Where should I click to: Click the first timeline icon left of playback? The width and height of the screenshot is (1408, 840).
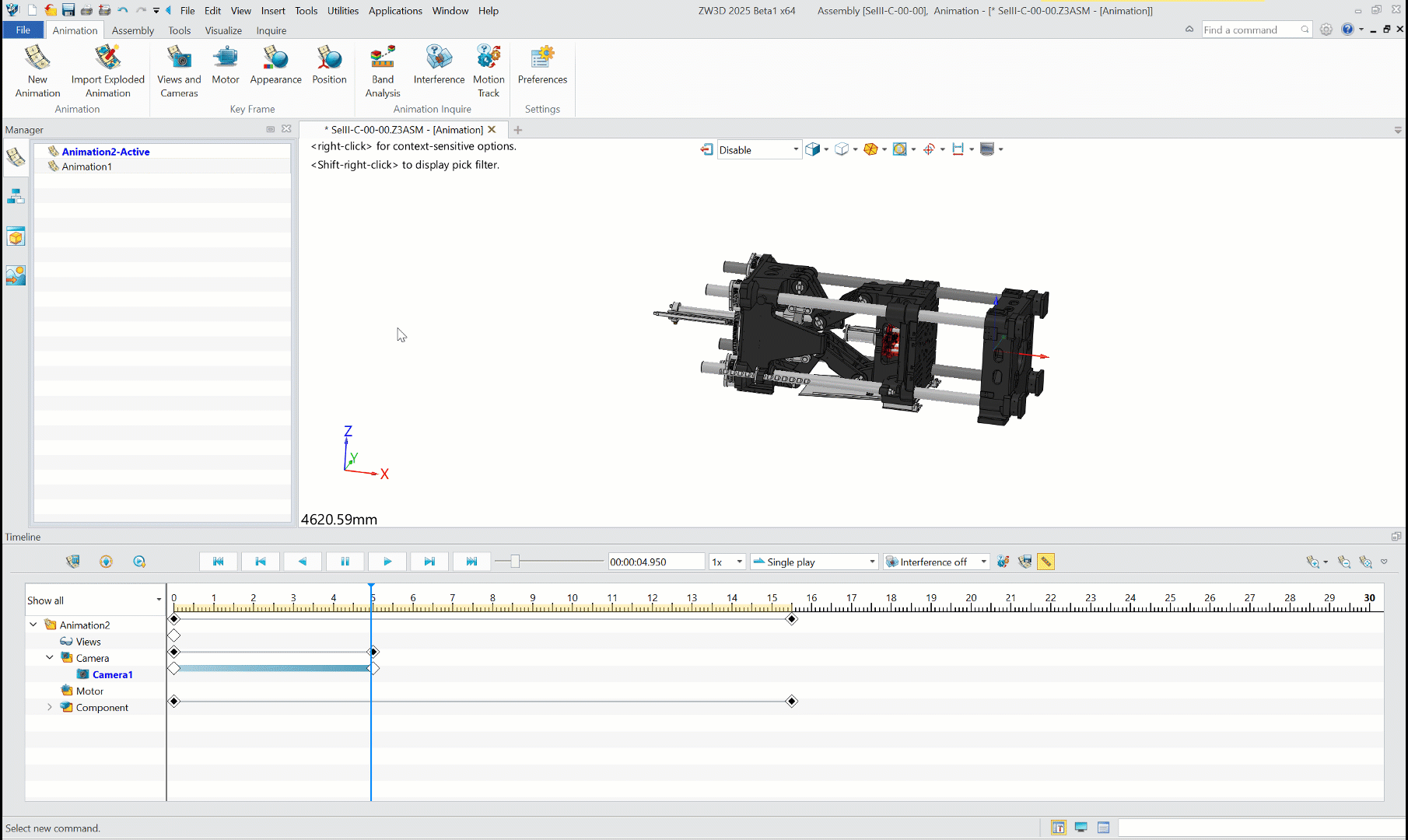(x=73, y=562)
